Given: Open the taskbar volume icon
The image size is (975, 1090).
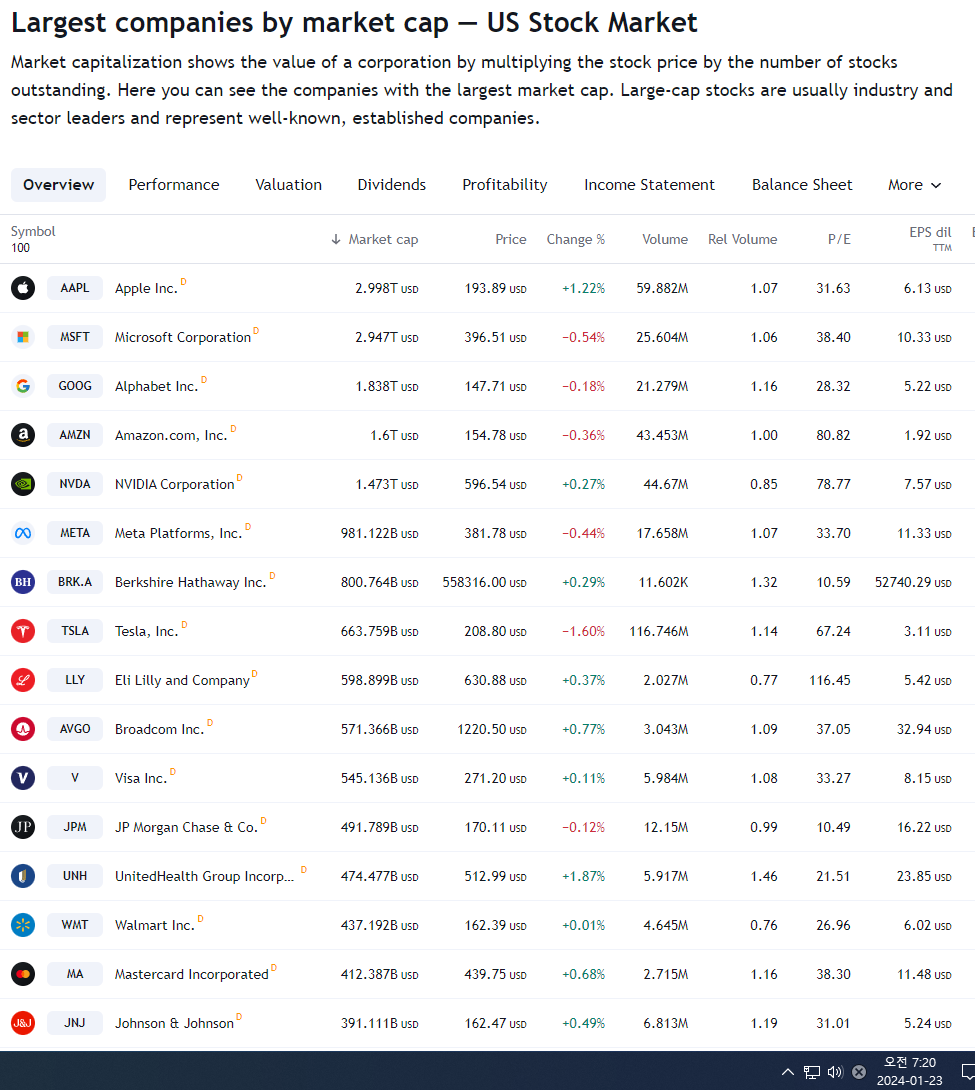Looking at the screenshot, I should click(x=835, y=1072).
